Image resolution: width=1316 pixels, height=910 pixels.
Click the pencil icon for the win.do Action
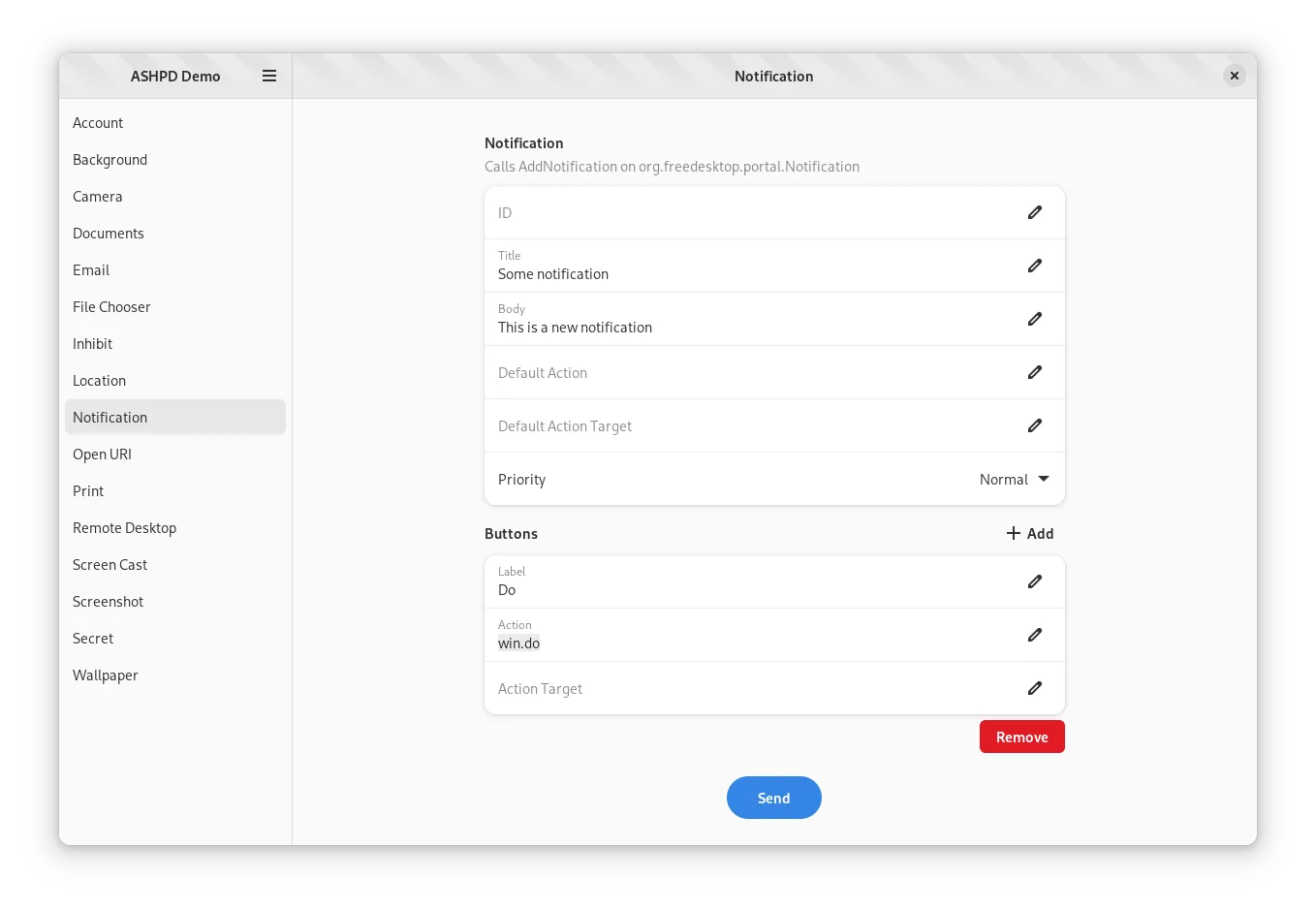(x=1035, y=635)
